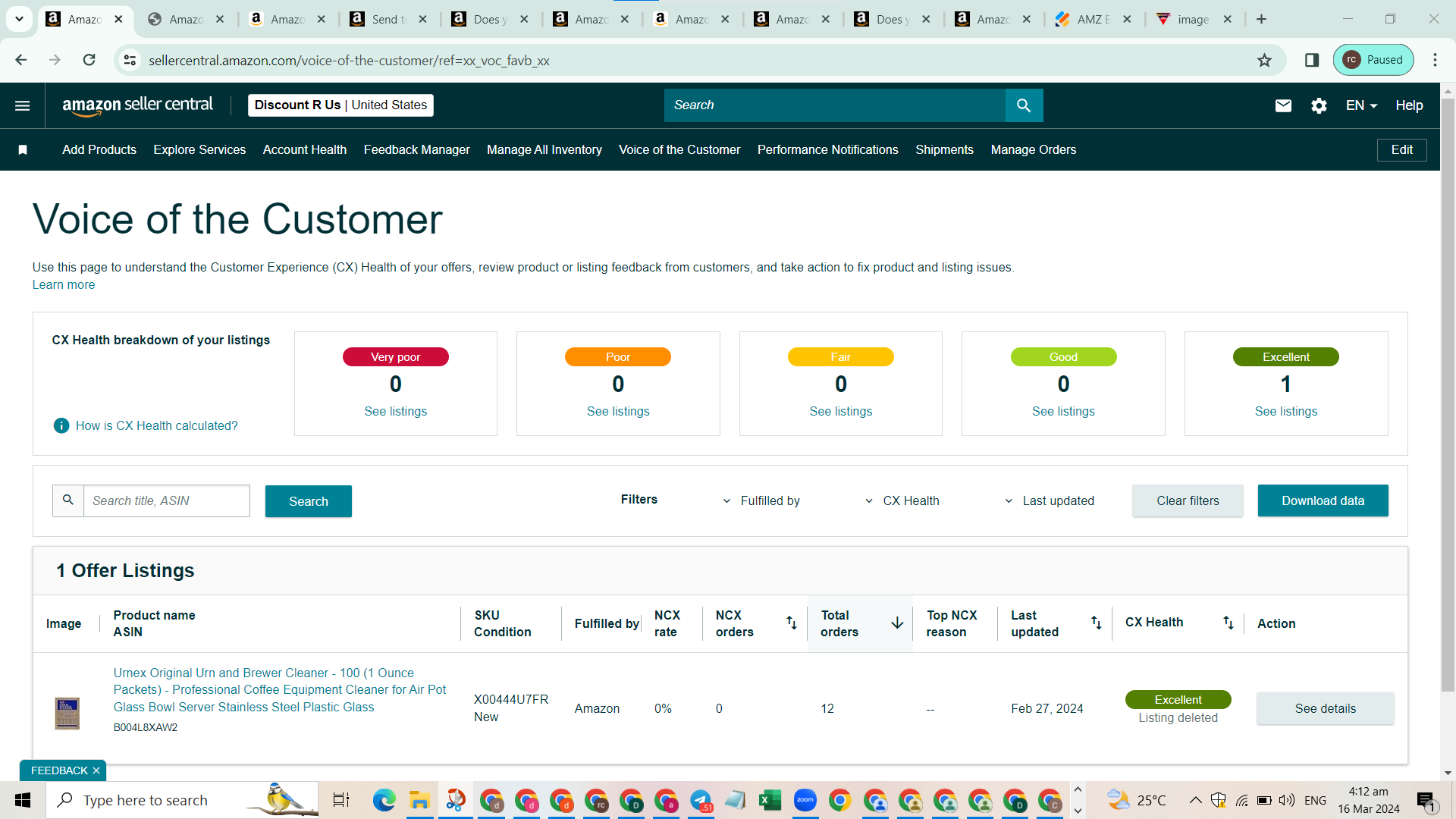
Task: Open the messages envelope icon
Action: tap(1283, 105)
